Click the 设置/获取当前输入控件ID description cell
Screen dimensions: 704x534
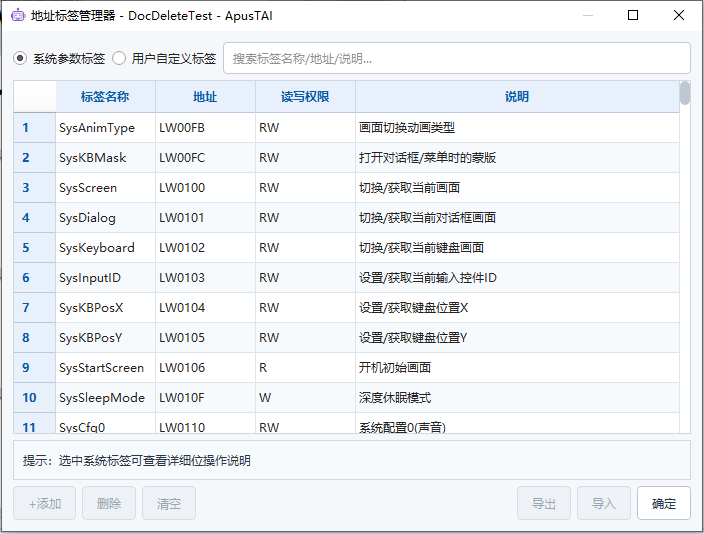tap(517, 278)
